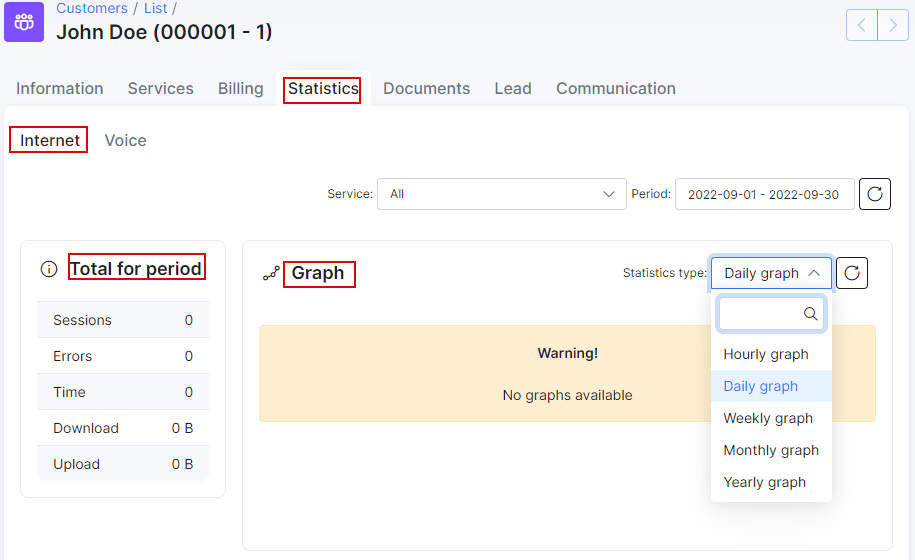This screenshot has height=560, width=915.
Task: Go to next customer arrow
Action: coord(893,25)
